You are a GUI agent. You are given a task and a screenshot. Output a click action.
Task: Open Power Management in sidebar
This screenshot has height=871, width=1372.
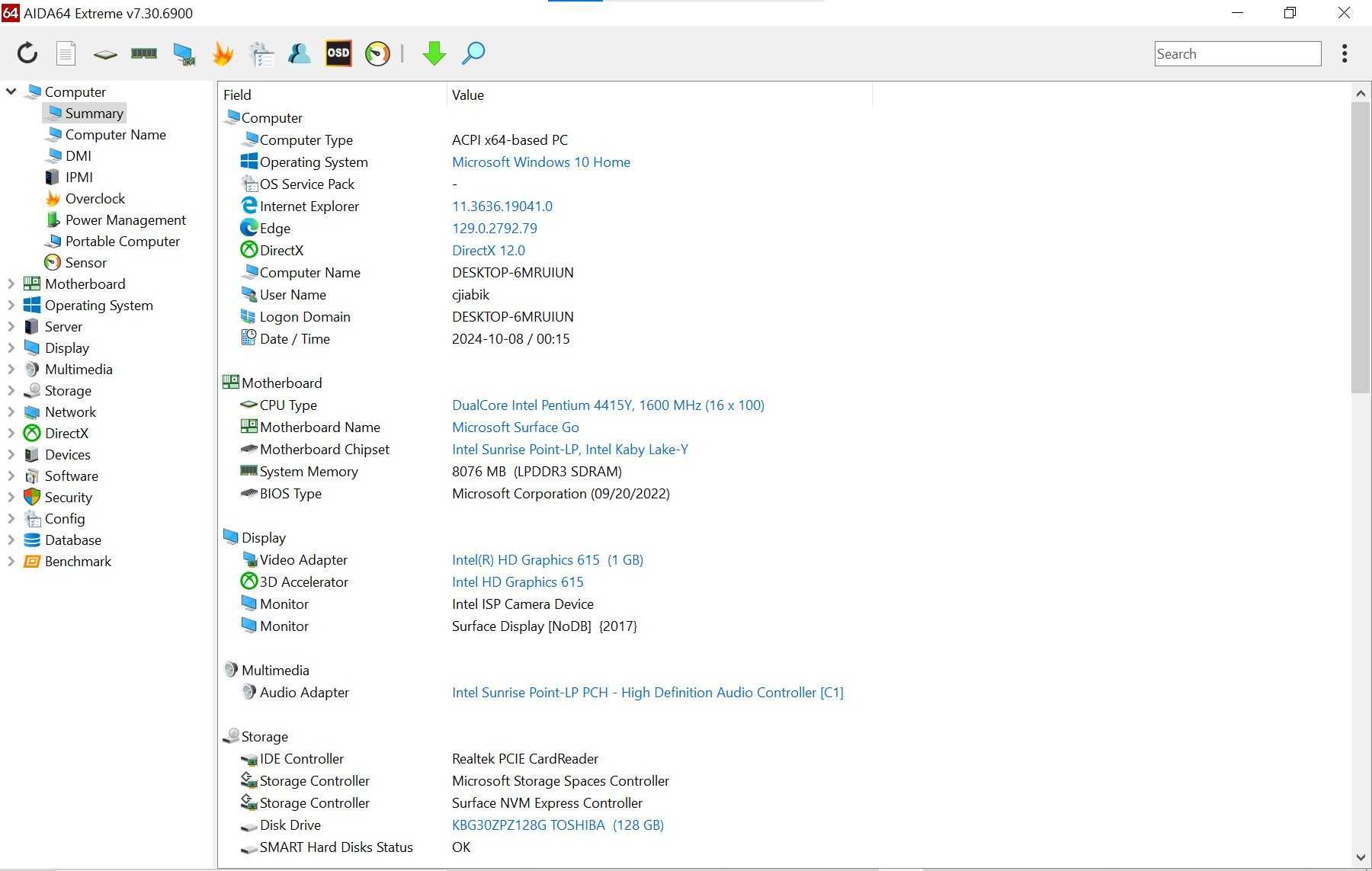[125, 219]
